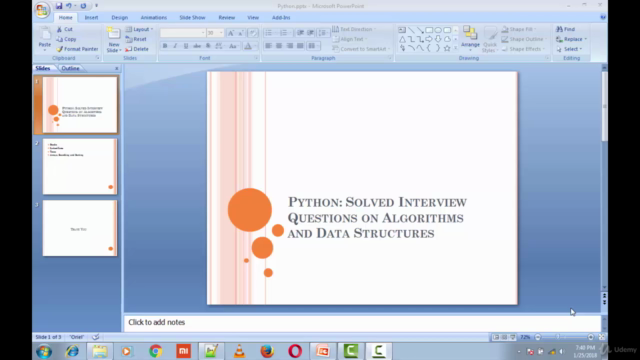Decrease font size with Shrink Font

tap(241, 33)
